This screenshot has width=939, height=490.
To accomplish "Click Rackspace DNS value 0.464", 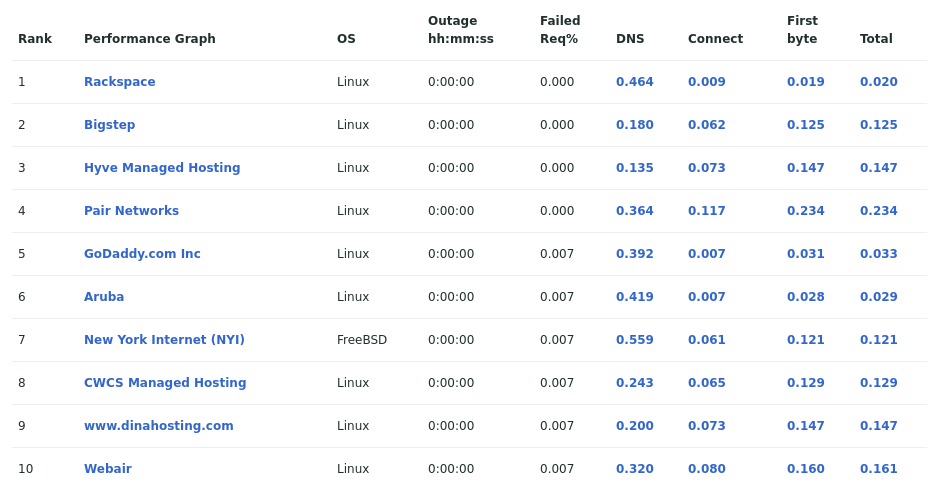I will (x=635, y=81).
